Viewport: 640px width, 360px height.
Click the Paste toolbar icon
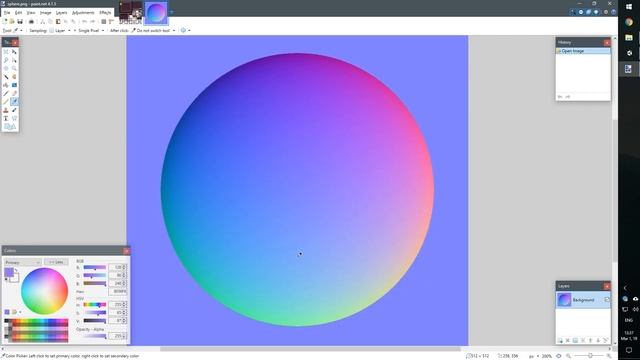tap(58, 21)
